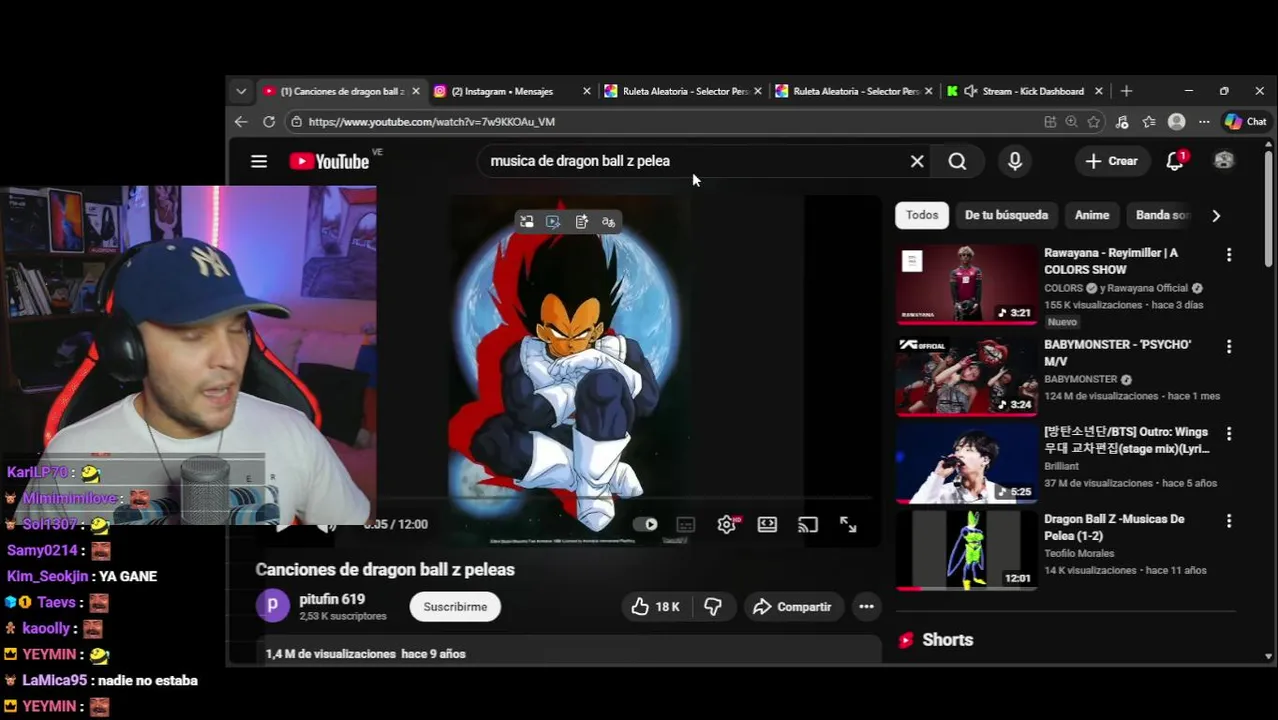
Task: Open the favorites list icon in the toolbar
Action: (1149, 122)
